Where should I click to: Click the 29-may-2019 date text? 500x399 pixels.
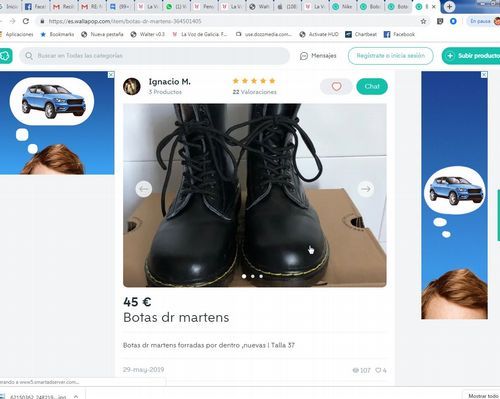click(143, 370)
